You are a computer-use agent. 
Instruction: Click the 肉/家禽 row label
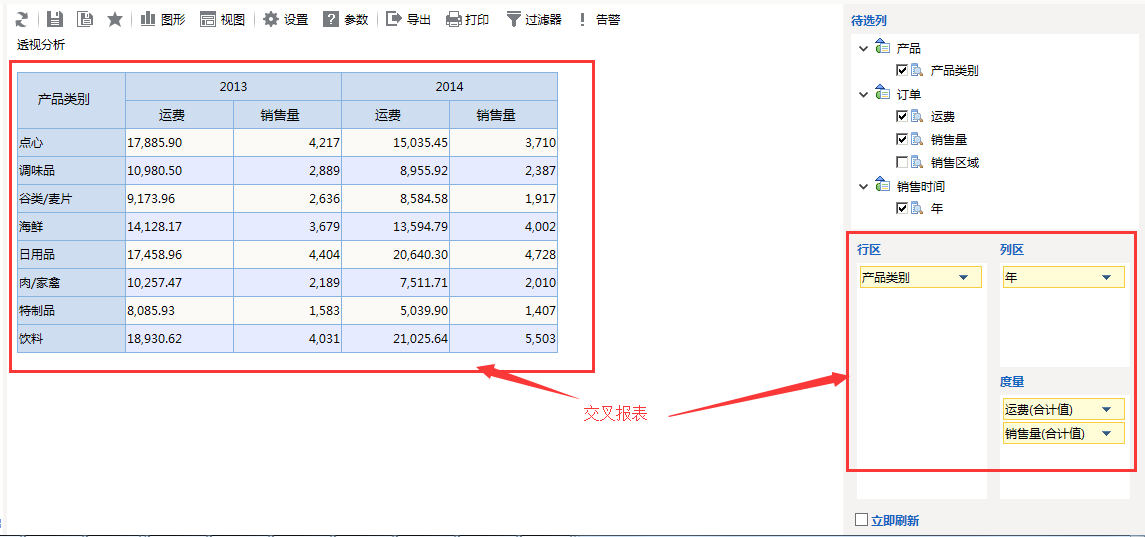72,283
